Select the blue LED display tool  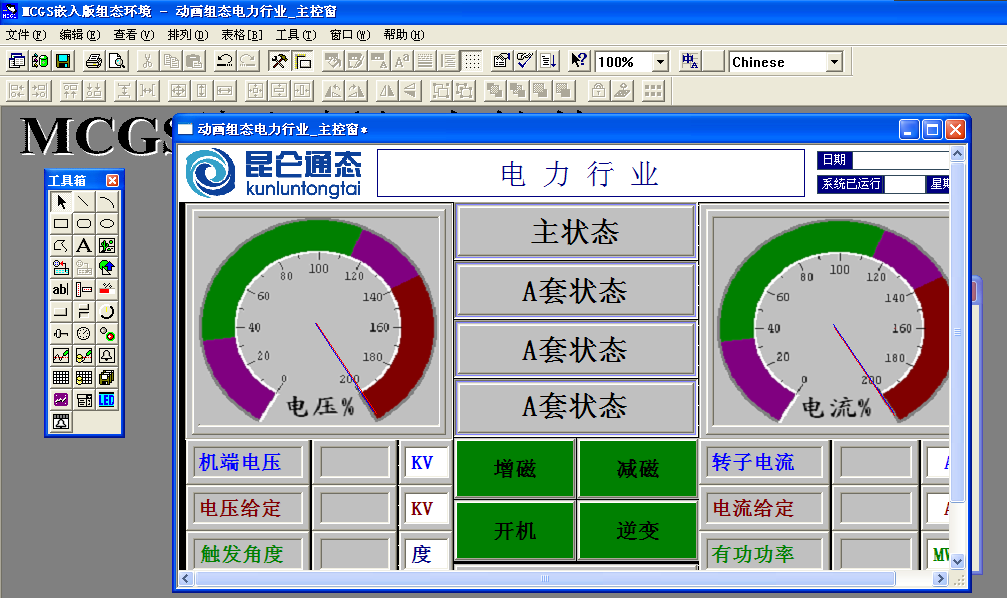(x=107, y=400)
